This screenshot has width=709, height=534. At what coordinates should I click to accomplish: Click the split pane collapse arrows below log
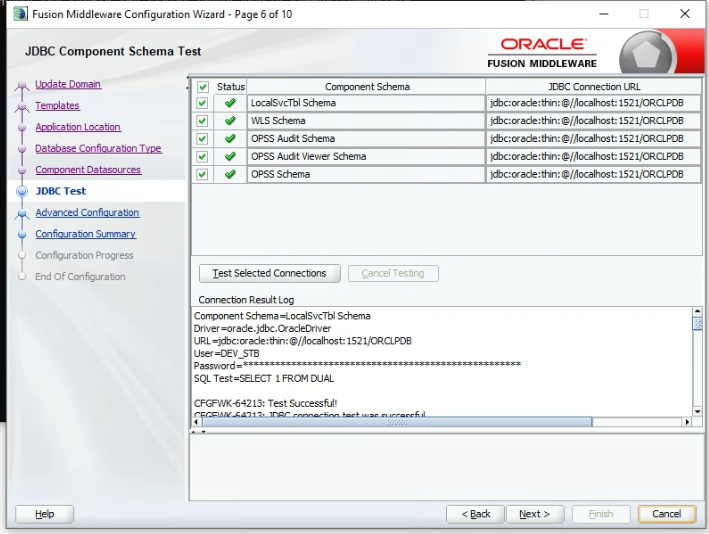pos(199,432)
